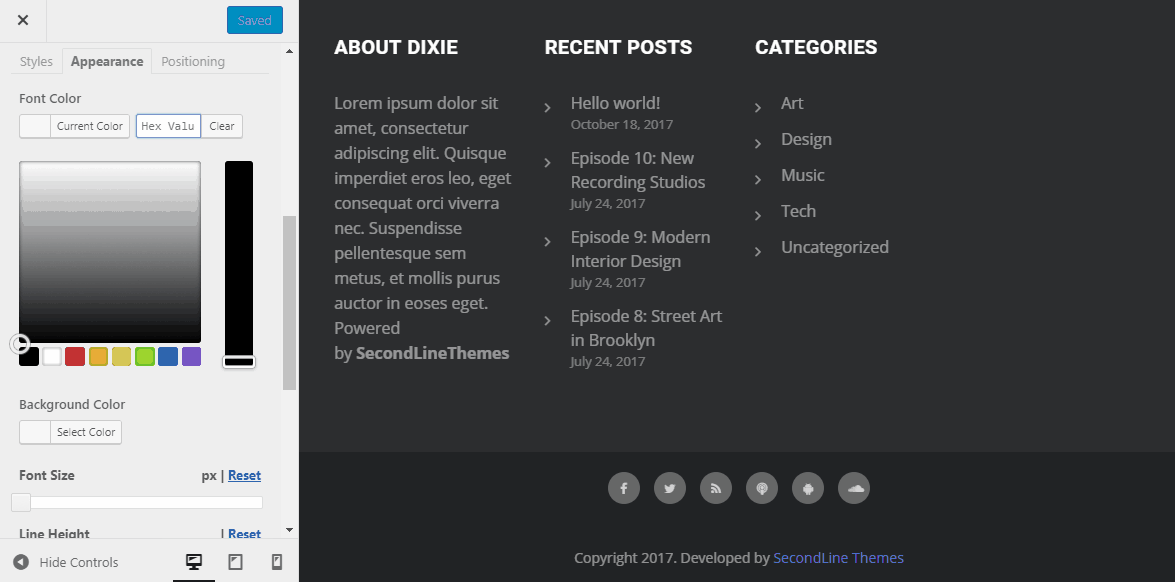This screenshot has height=582, width=1175.
Task: Click the Apple Podcasts icon in footer
Action: click(x=762, y=488)
